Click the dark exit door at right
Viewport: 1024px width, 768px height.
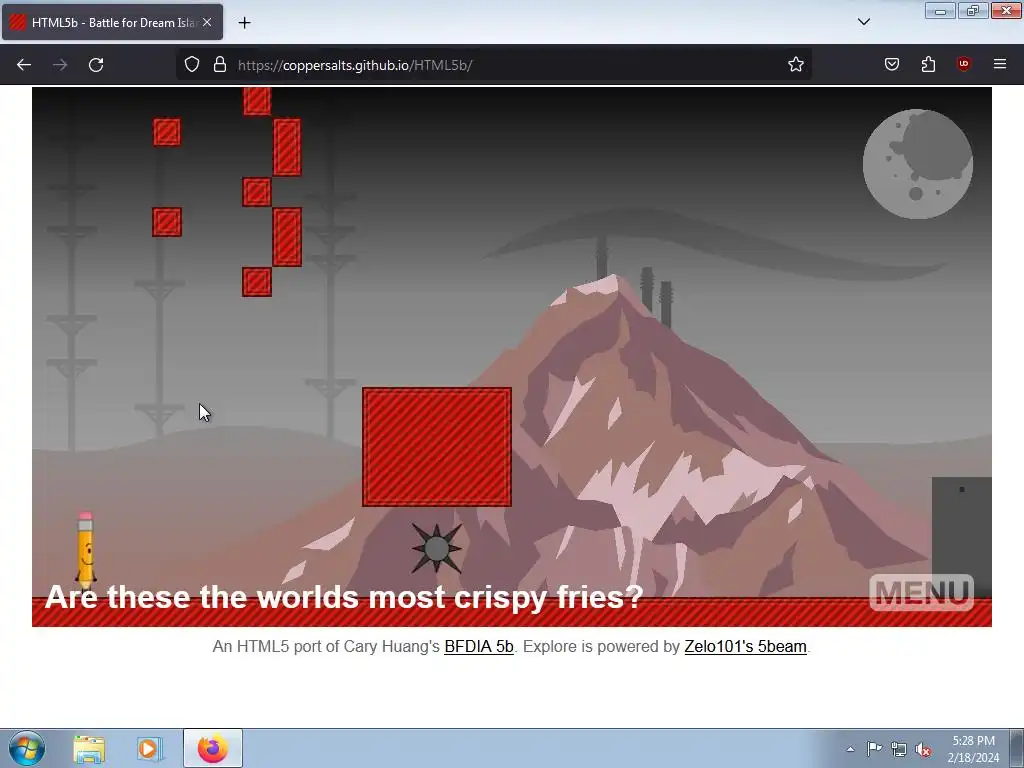961,537
